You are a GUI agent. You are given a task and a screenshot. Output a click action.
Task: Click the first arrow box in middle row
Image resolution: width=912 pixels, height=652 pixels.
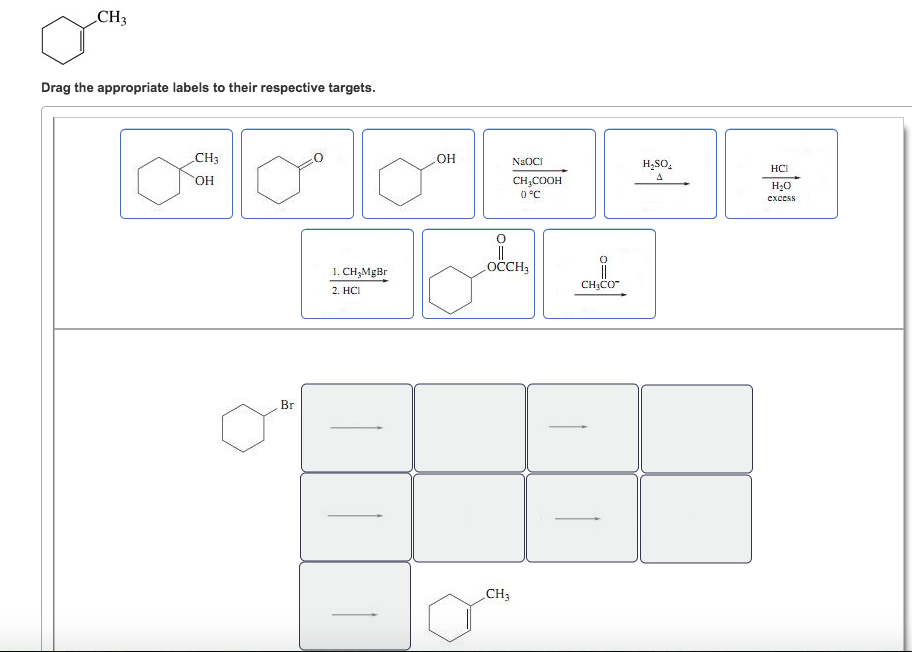355,517
